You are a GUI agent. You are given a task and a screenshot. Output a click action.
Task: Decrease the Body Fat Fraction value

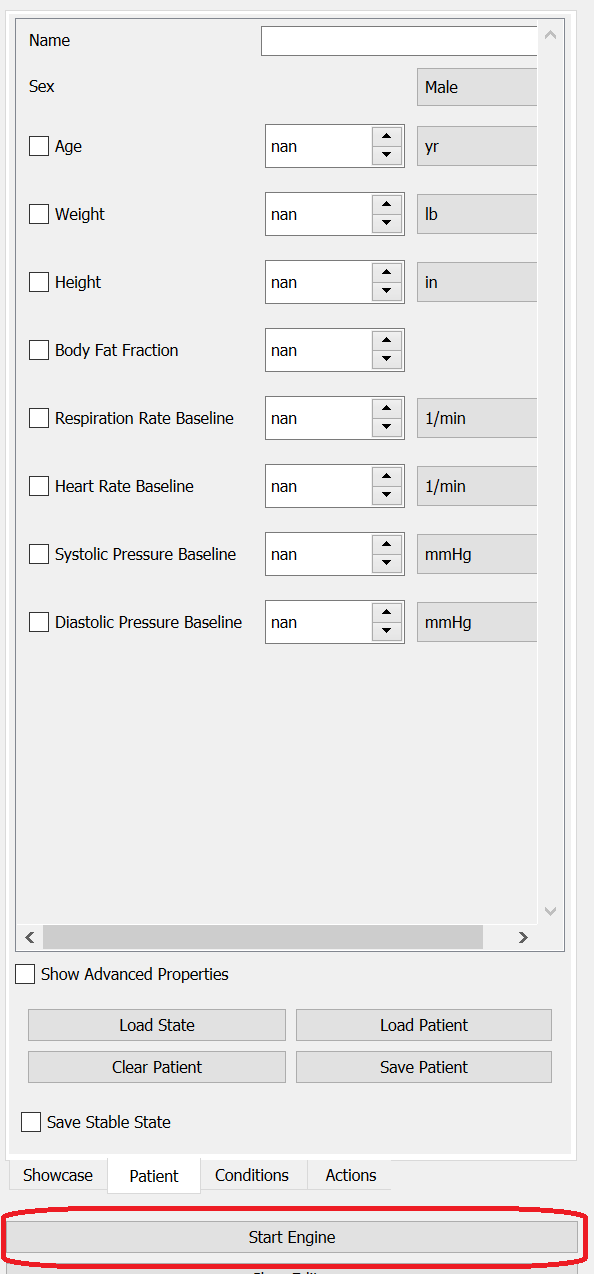[387, 359]
